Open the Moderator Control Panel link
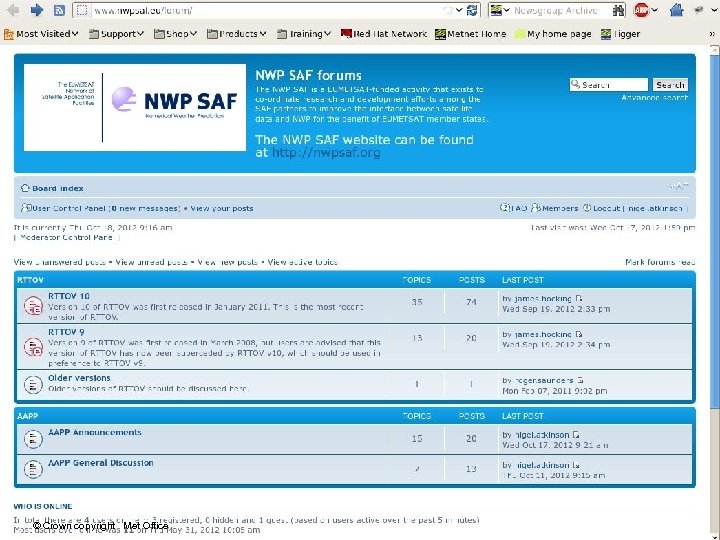The height and width of the screenshot is (540, 720). coord(66,237)
